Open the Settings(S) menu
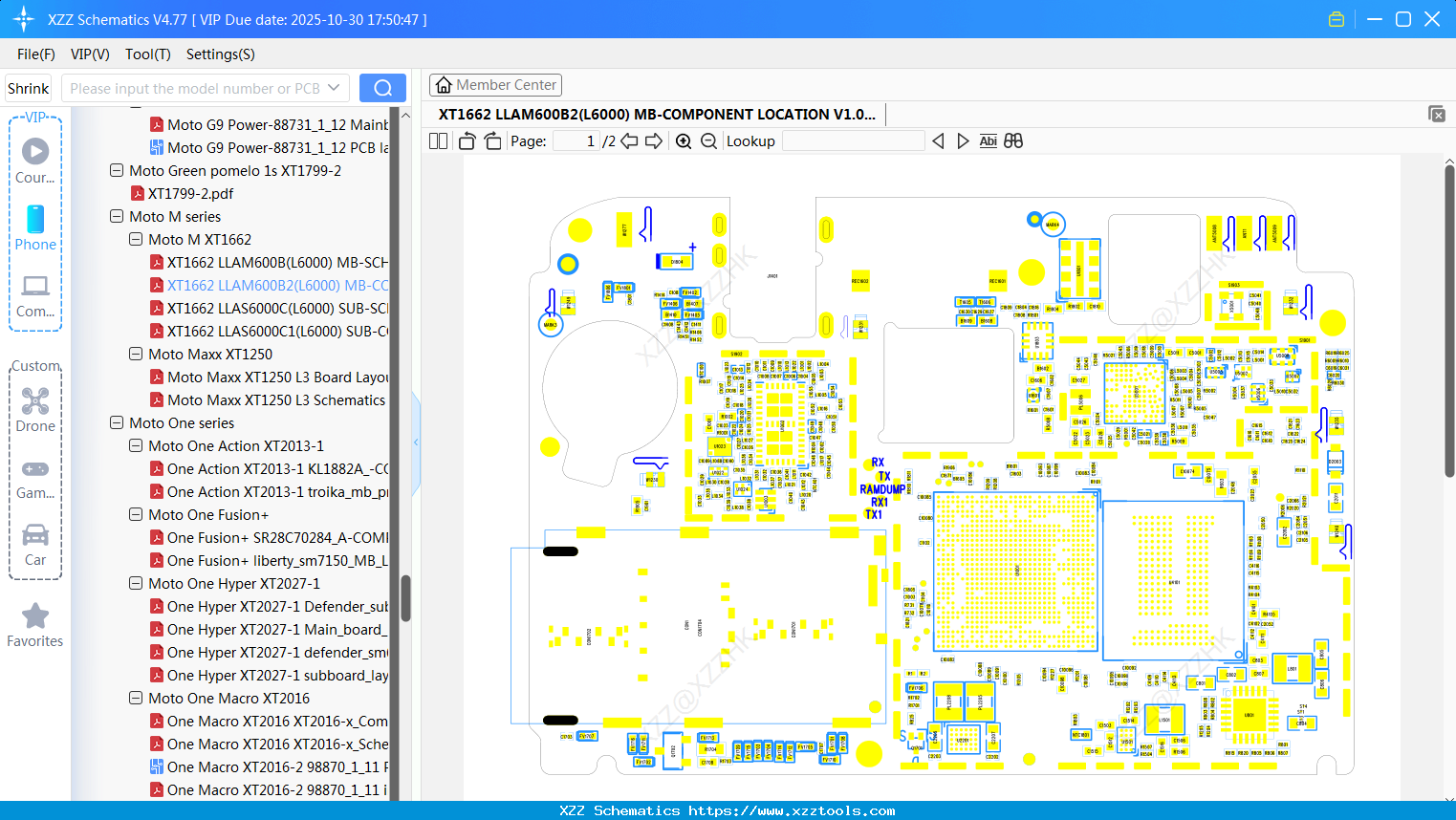 click(221, 54)
